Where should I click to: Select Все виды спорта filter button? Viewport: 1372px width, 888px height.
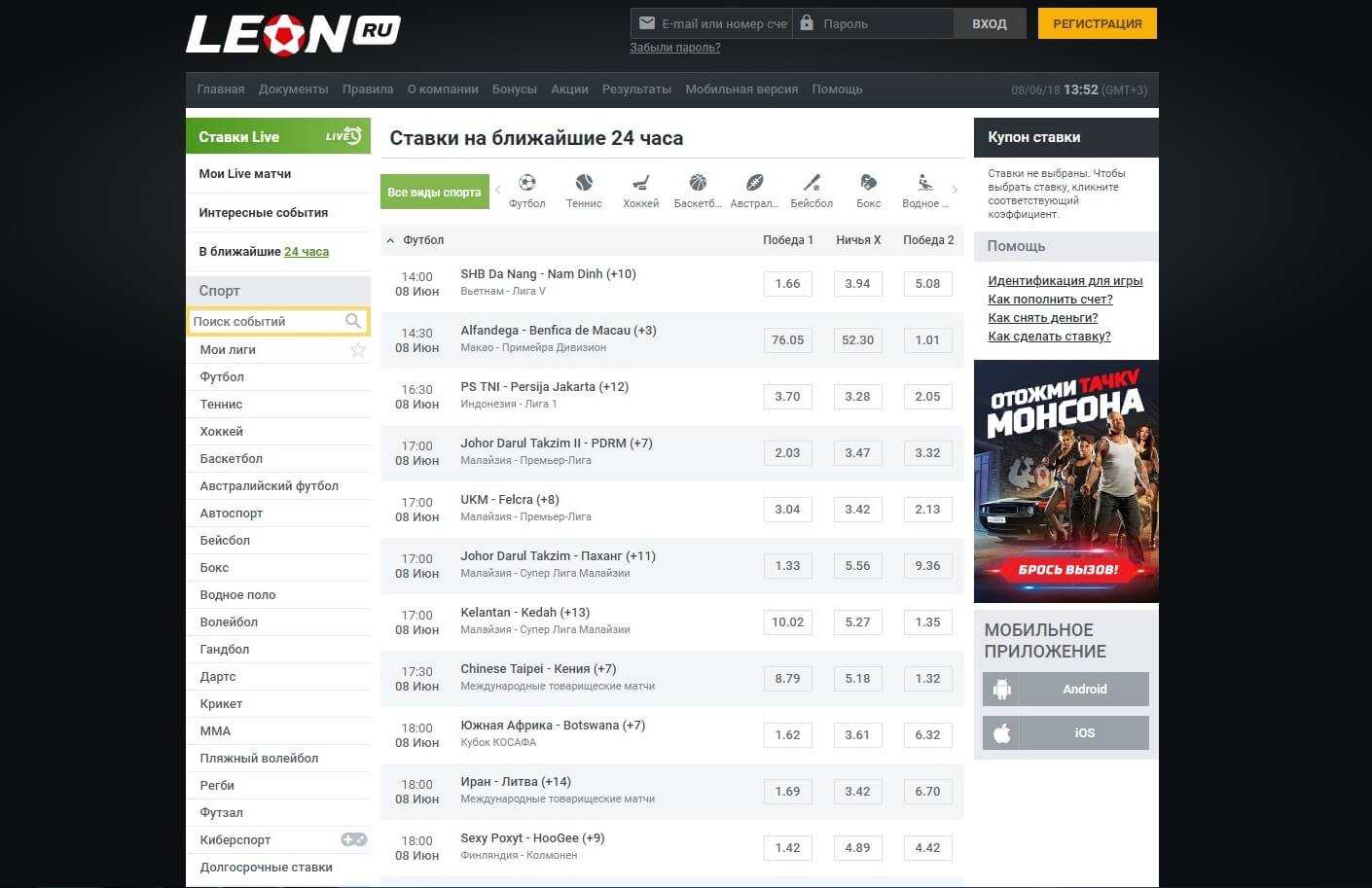tap(434, 193)
